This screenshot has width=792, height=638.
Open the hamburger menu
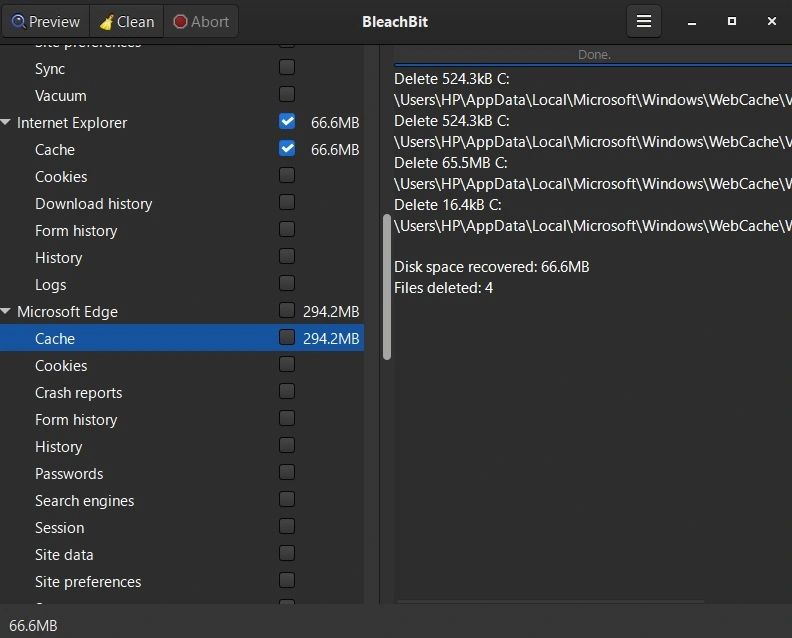[x=644, y=21]
